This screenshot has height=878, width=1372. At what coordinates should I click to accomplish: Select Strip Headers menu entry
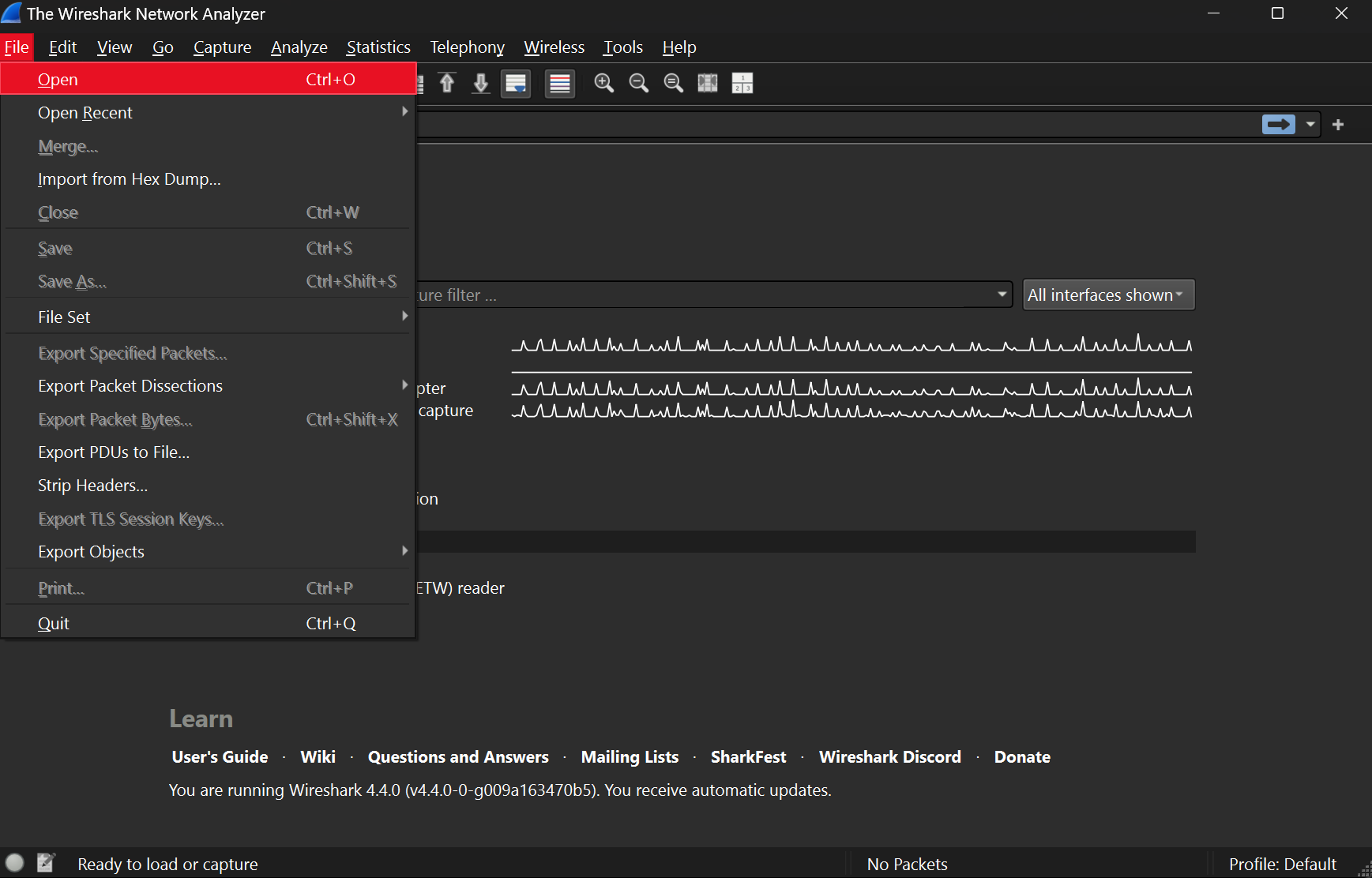(209, 486)
